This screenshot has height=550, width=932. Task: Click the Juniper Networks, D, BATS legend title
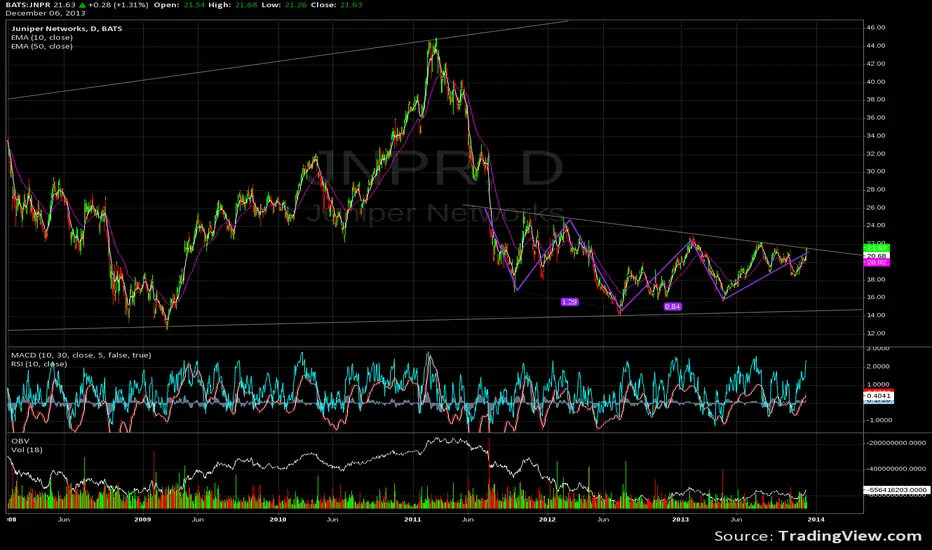point(67,29)
